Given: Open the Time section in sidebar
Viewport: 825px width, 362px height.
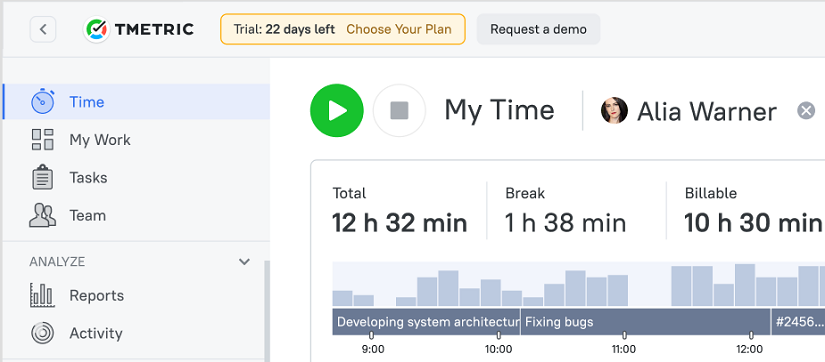Looking at the screenshot, I should 136,102.
